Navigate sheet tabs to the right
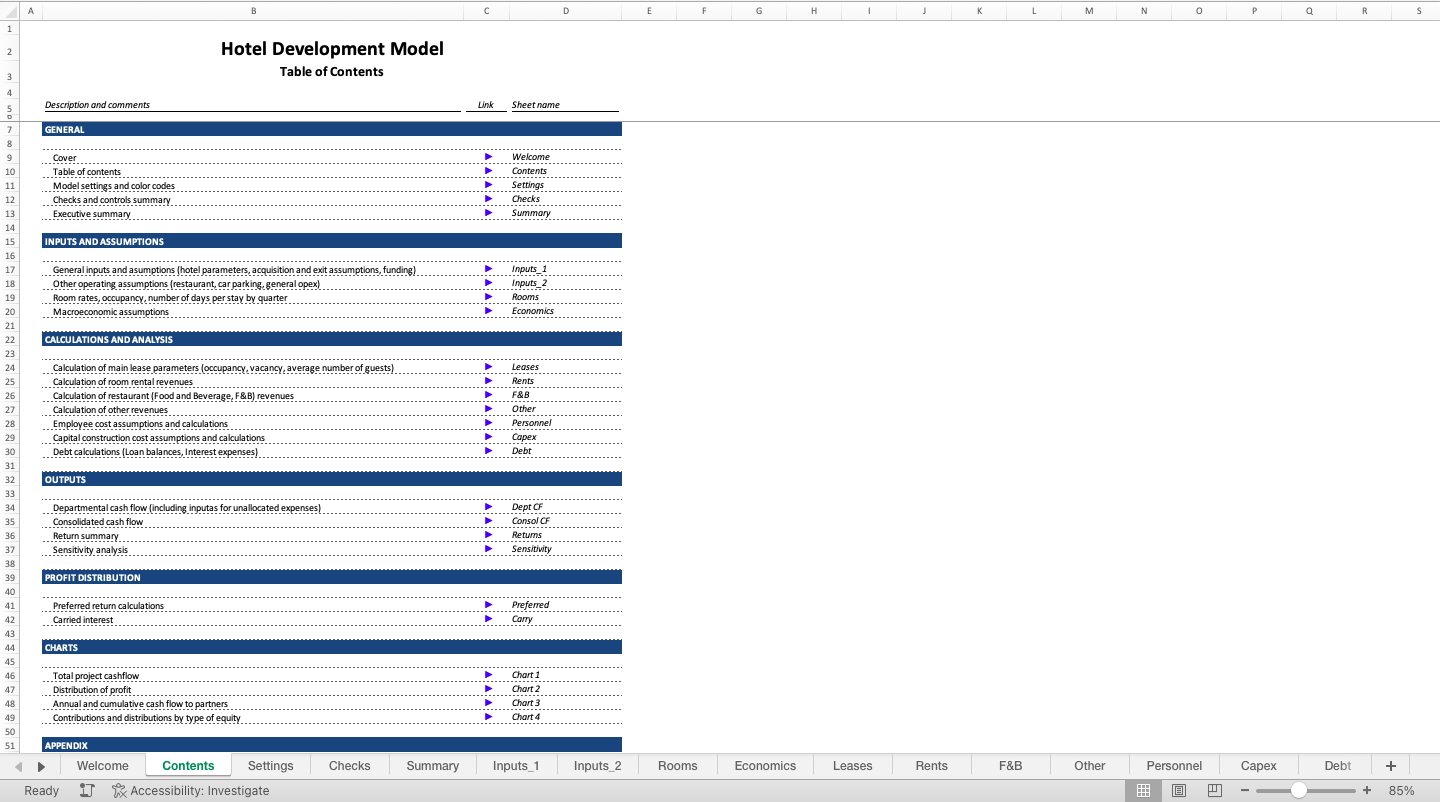This screenshot has height=802, width=1440. [41, 767]
